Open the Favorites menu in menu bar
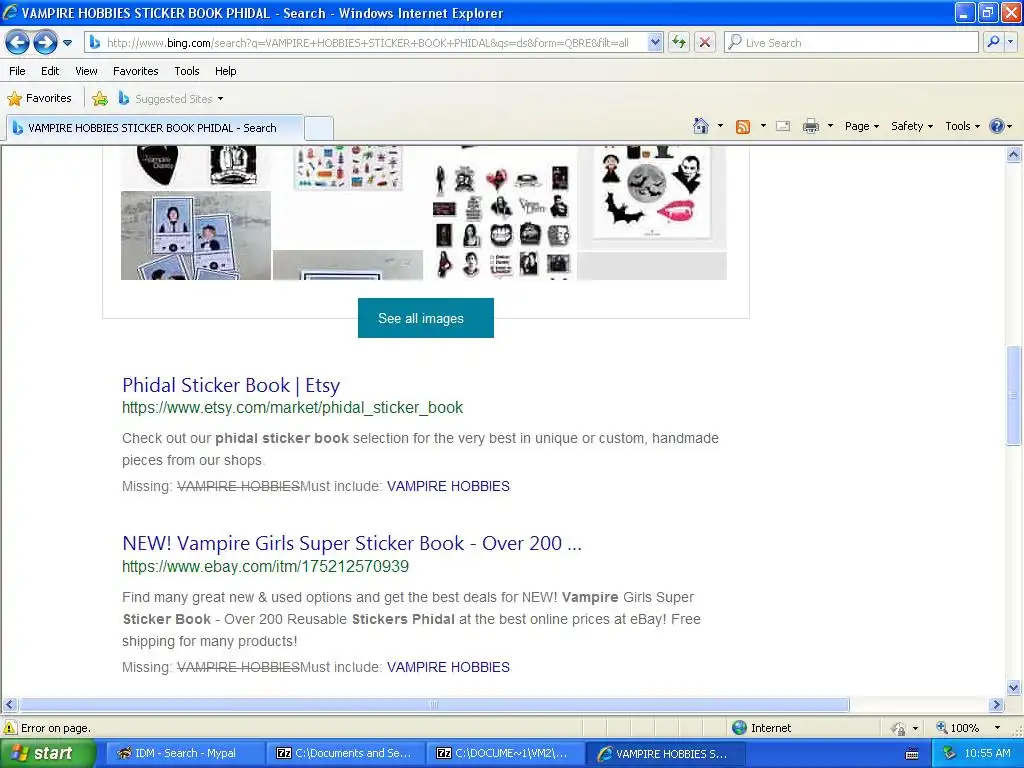Viewport: 1024px width, 768px height. tap(135, 71)
